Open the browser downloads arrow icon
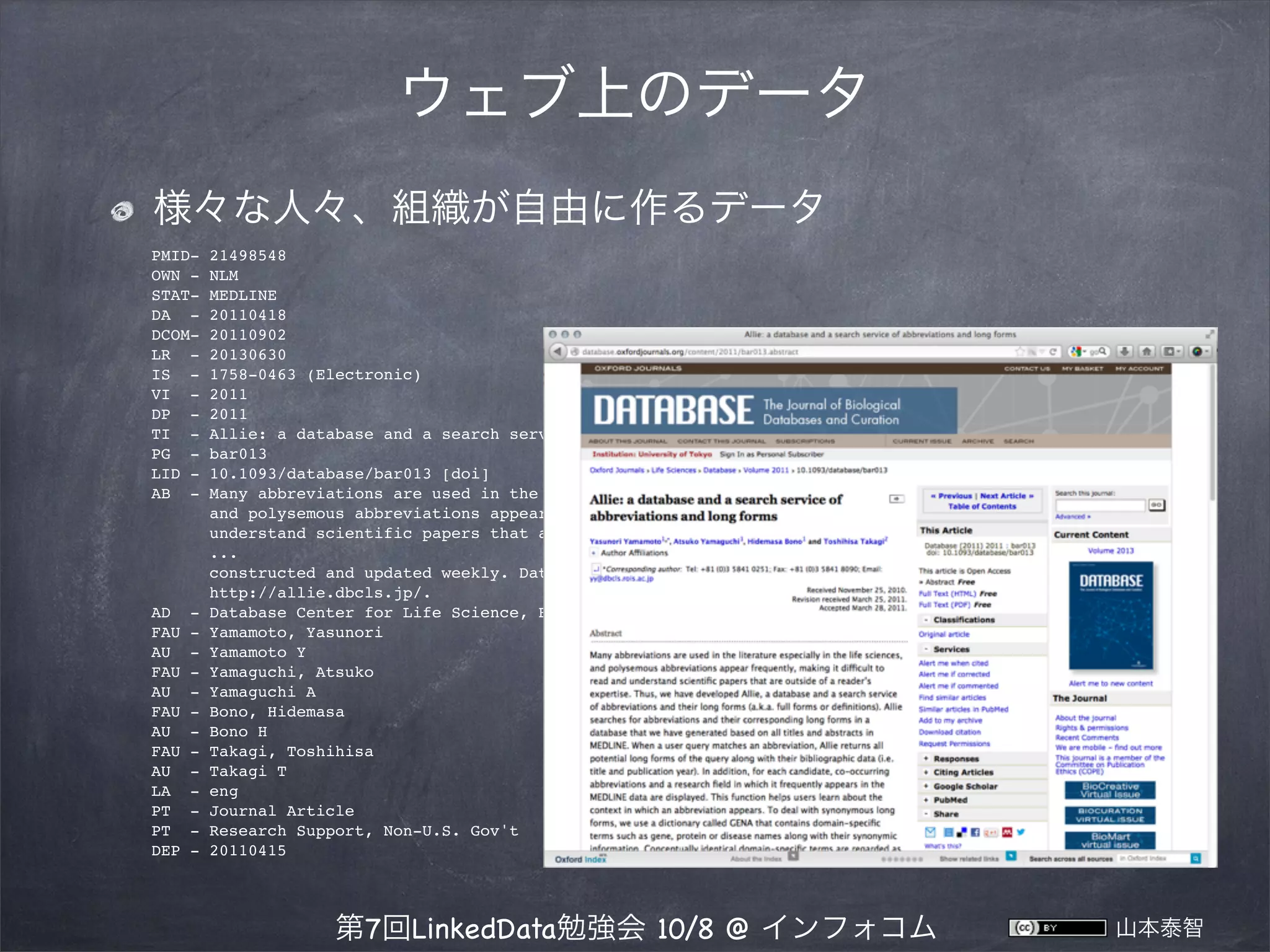The image size is (1270, 952). [x=1125, y=351]
